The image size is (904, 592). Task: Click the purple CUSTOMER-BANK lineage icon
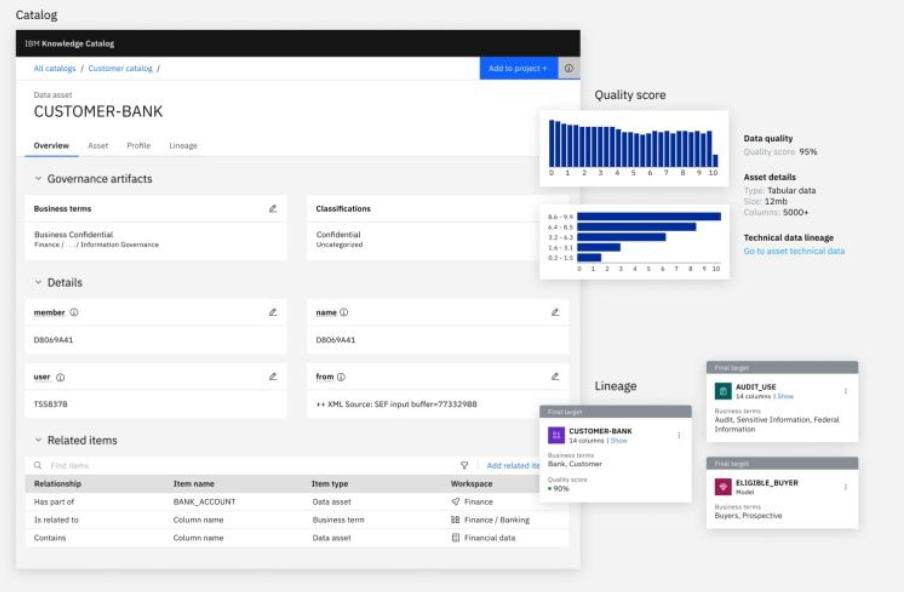point(556,435)
